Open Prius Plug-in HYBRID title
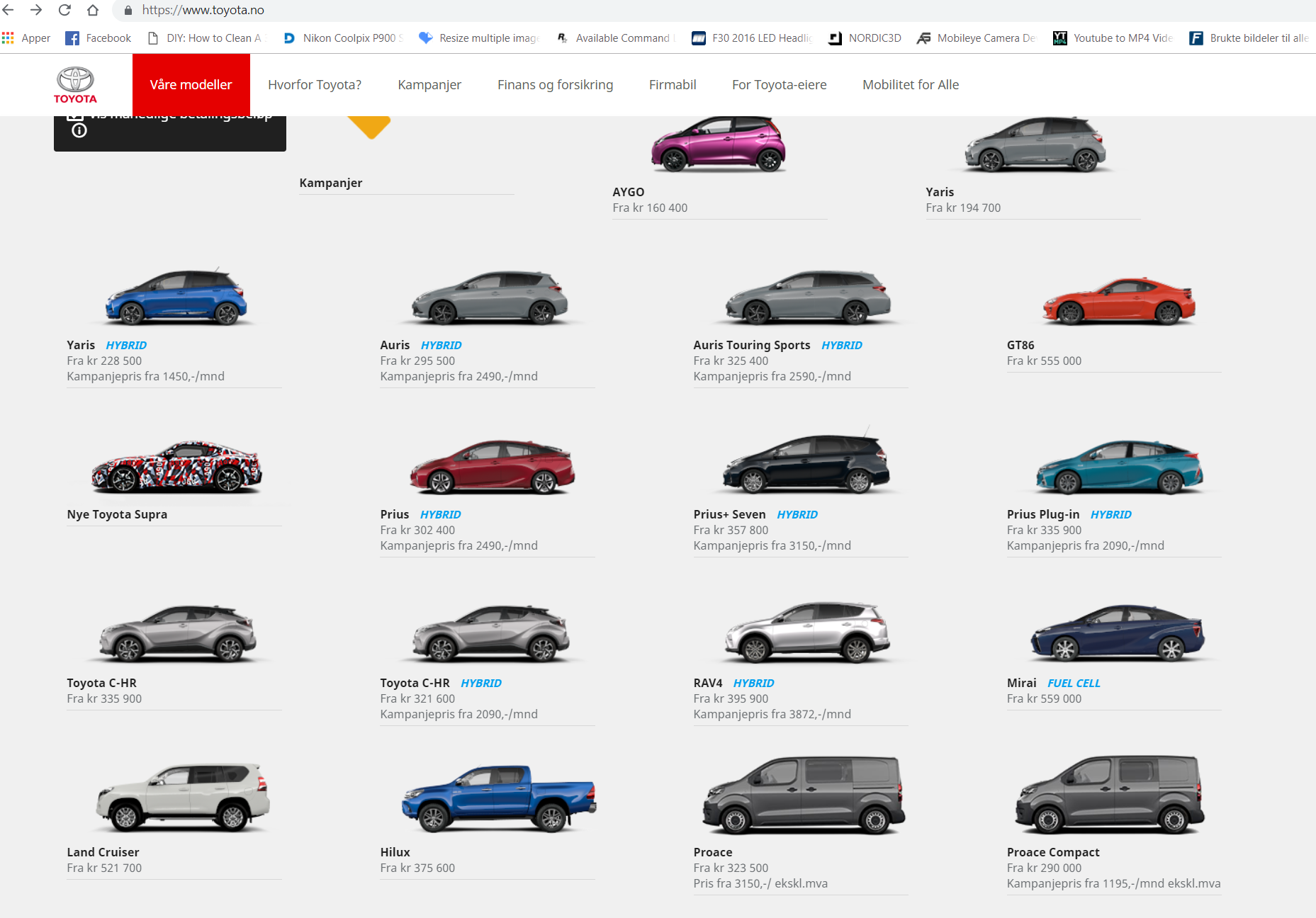Screen dimensions: 1316x918 (1069, 514)
